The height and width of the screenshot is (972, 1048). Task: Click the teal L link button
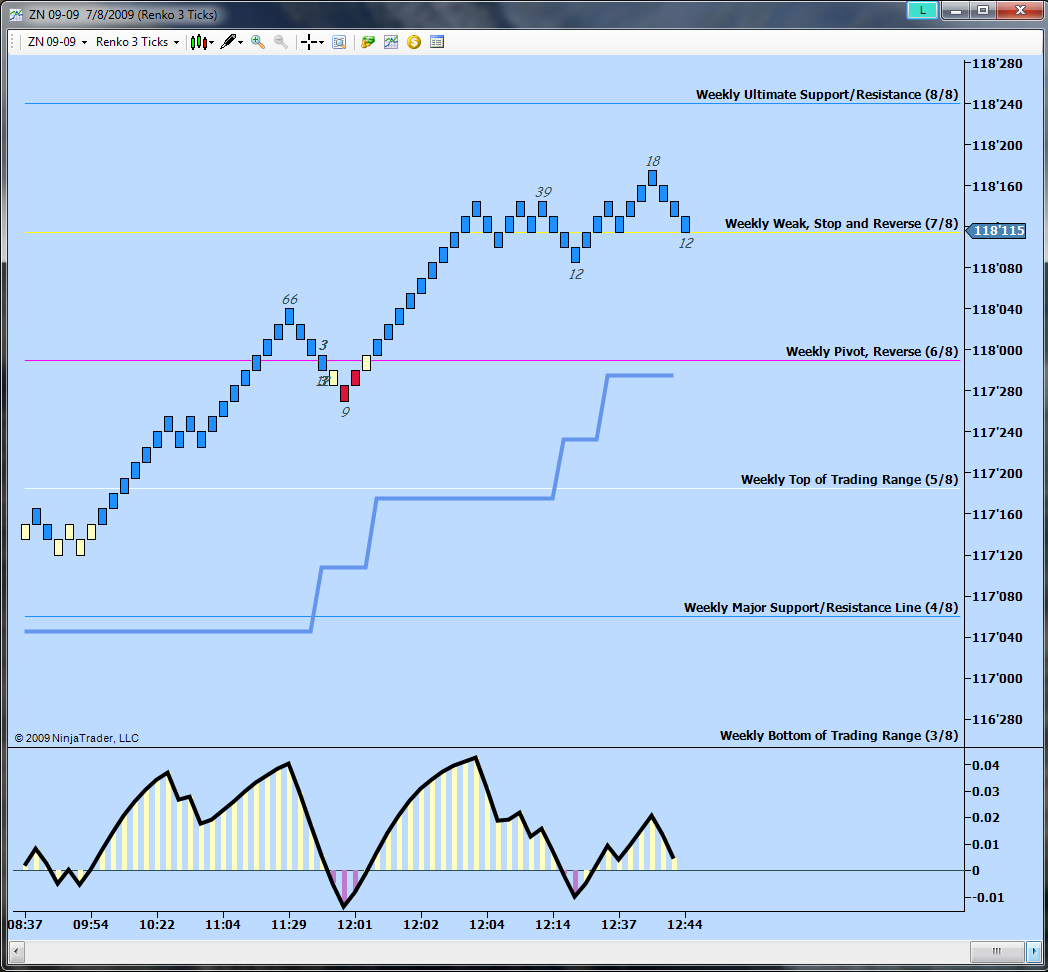pyautogui.click(x=922, y=10)
